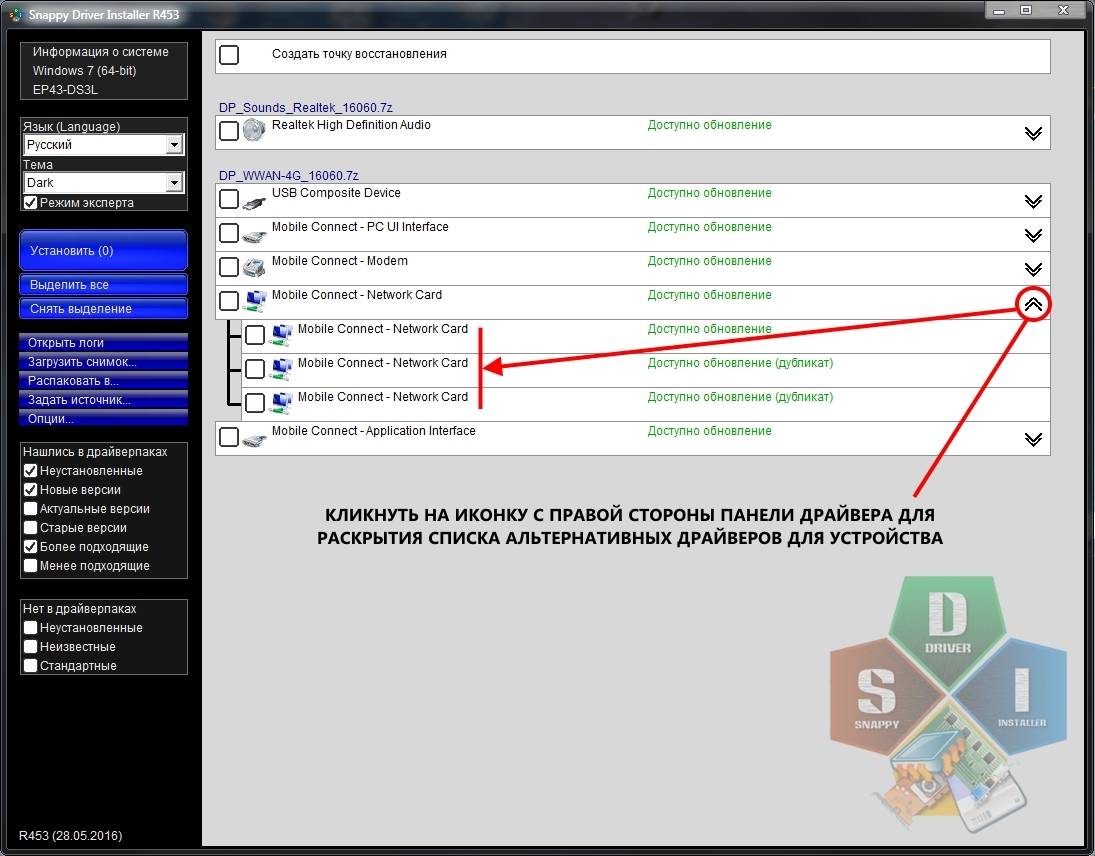The width and height of the screenshot is (1095, 856).
Task: Click the 'Windows 7 (64-bit)' system text
Action: 84,71
